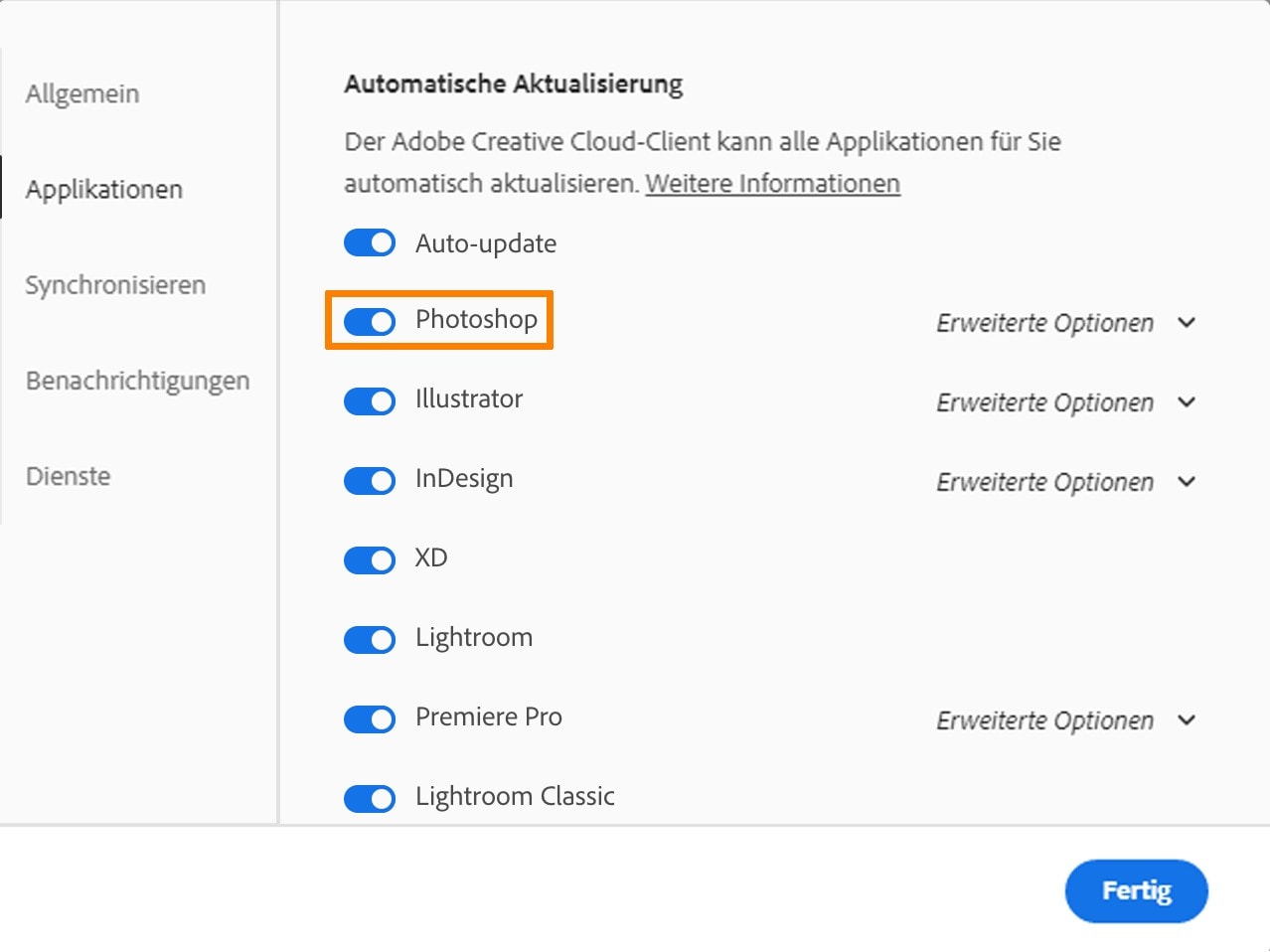
Task: Click the Photoshop Erweiterte Optionen label
Action: coord(1044,323)
